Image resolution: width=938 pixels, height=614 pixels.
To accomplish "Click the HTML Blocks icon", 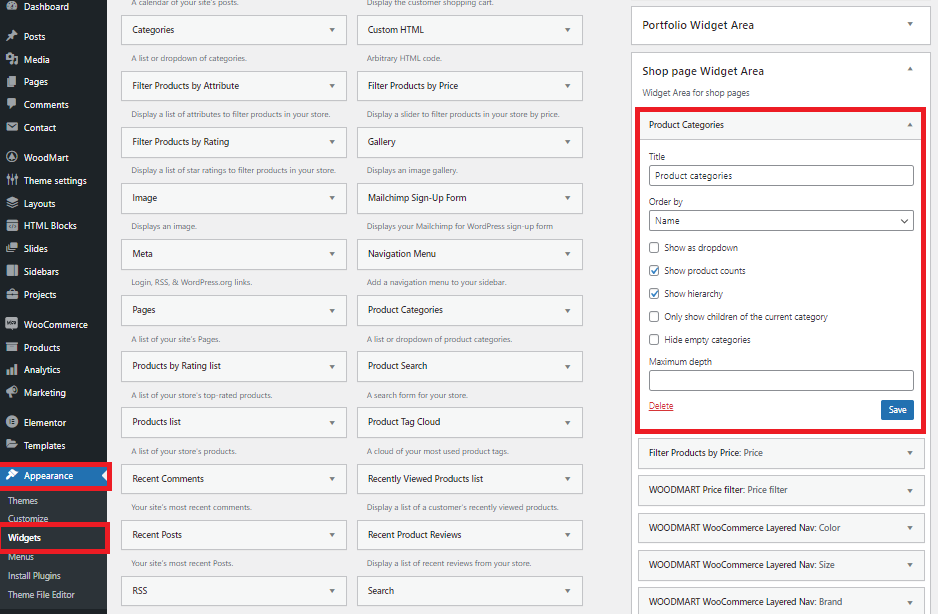I will tap(12, 226).
